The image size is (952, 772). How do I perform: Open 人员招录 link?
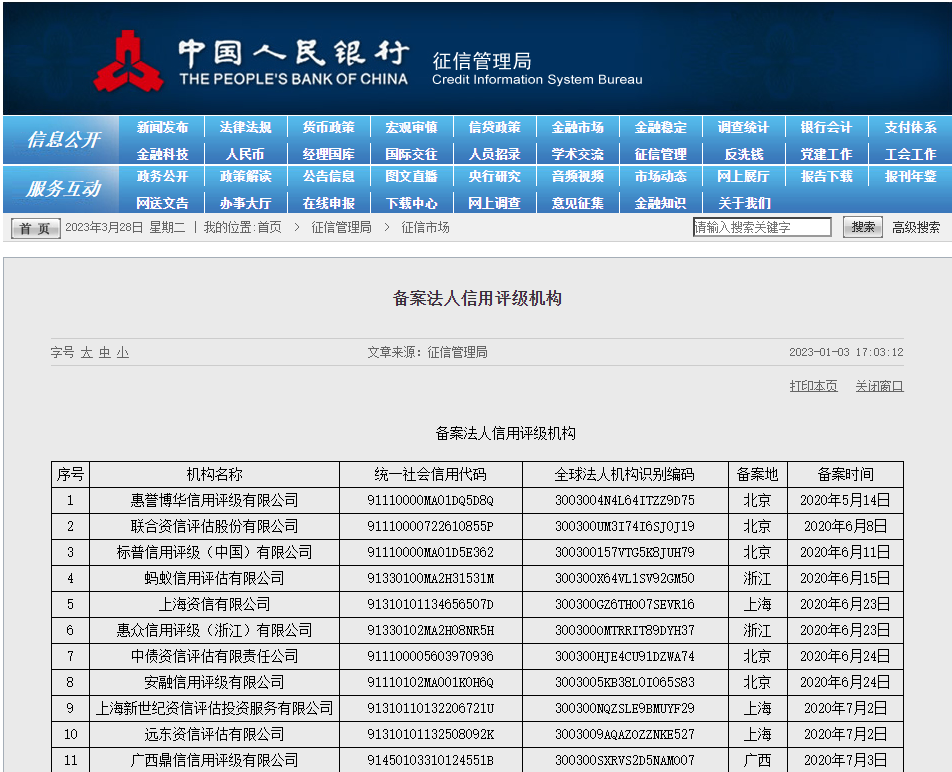[x=494, y=154]
